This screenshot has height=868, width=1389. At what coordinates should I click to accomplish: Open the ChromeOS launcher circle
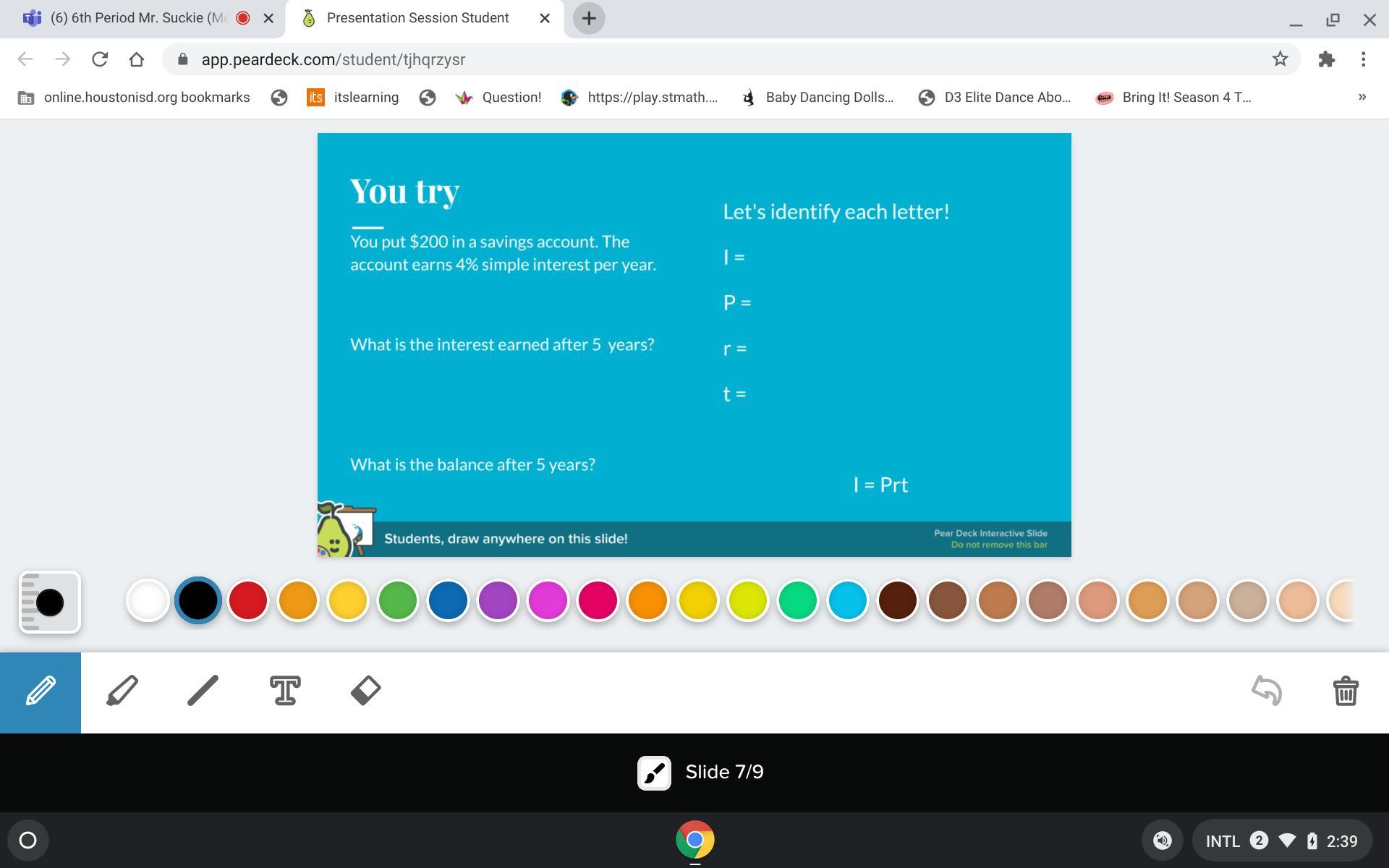27,840
